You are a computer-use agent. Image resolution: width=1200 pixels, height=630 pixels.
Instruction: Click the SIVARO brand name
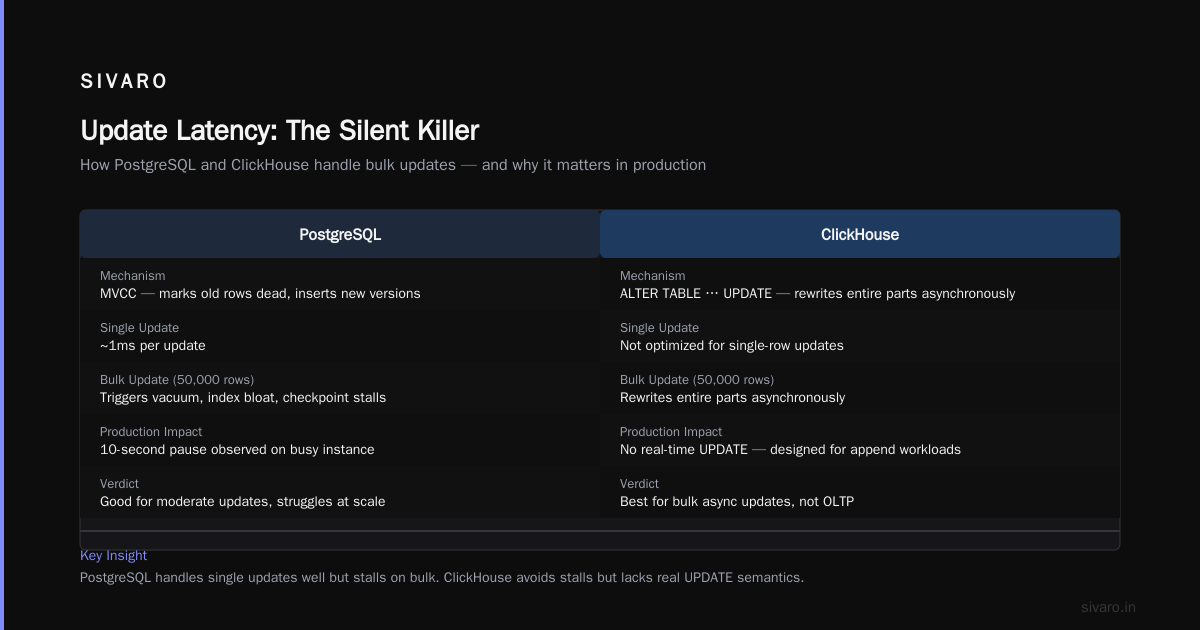click(x=124, y=82)
